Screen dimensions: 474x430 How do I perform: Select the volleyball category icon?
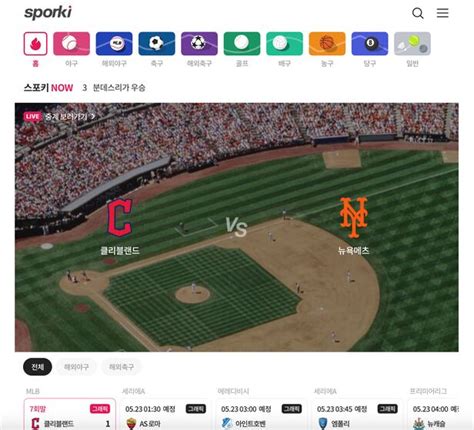[285, 44]
